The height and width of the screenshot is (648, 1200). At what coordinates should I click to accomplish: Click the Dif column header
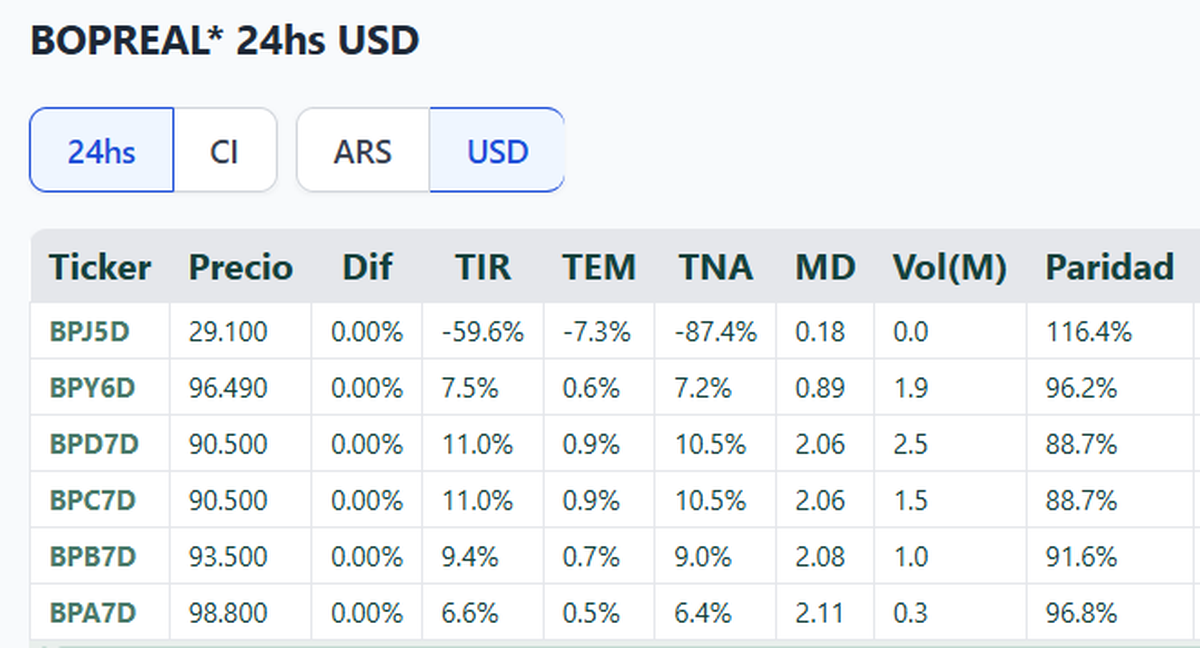(x=367, y=267)
